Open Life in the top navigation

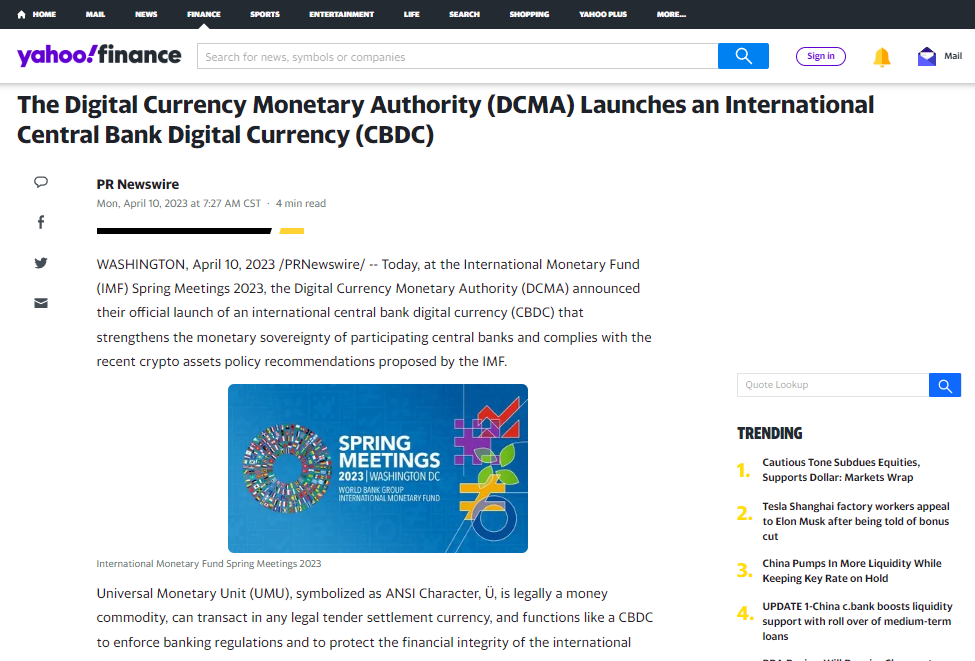click(412, 14)
